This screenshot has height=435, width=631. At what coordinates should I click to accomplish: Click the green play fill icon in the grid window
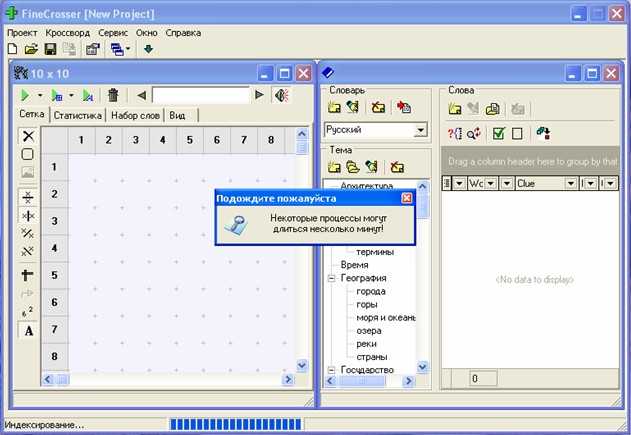point(25,95)
